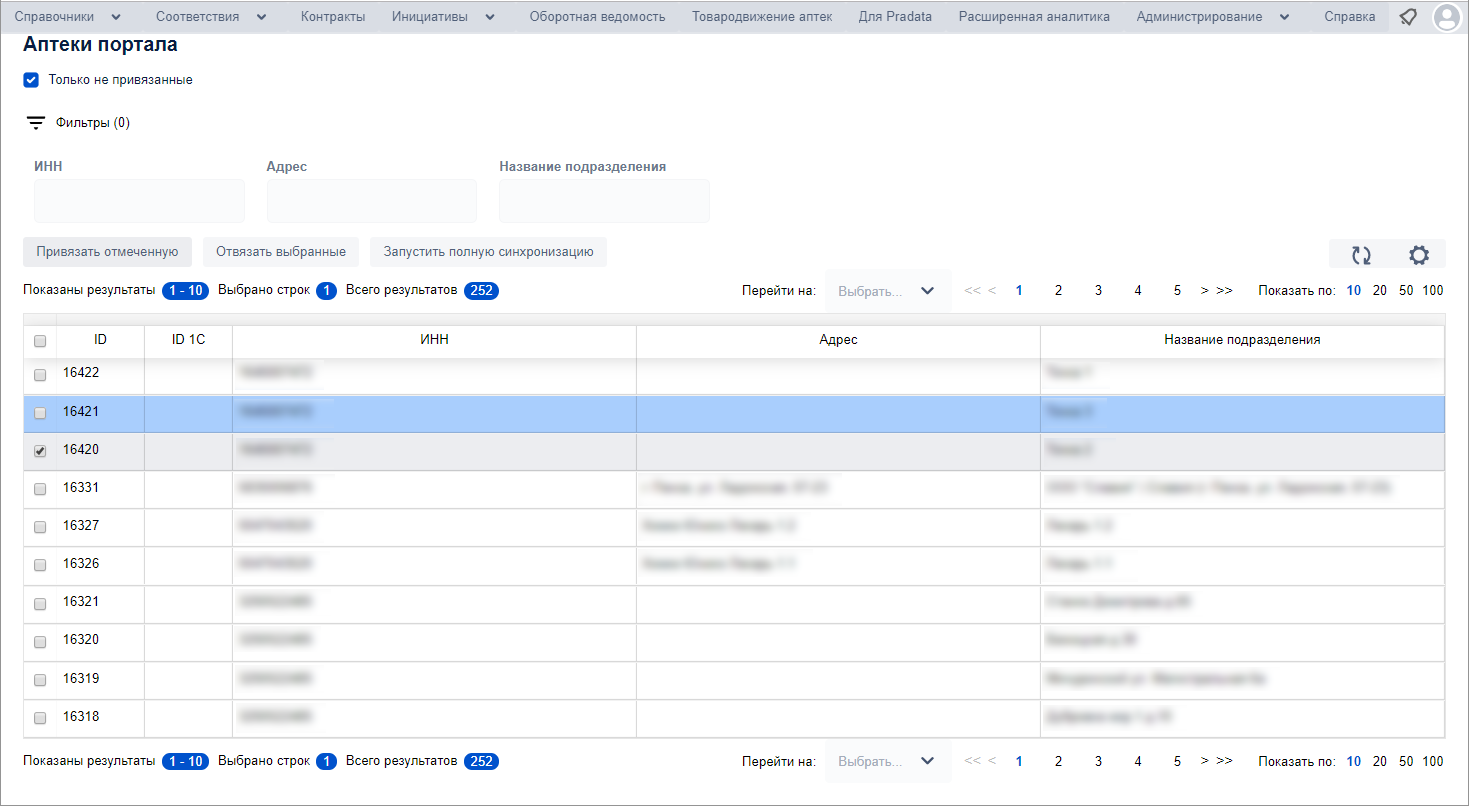Open the Фильтры (0) filter icon
This screenshot has height=806, width=1469.
36,123
